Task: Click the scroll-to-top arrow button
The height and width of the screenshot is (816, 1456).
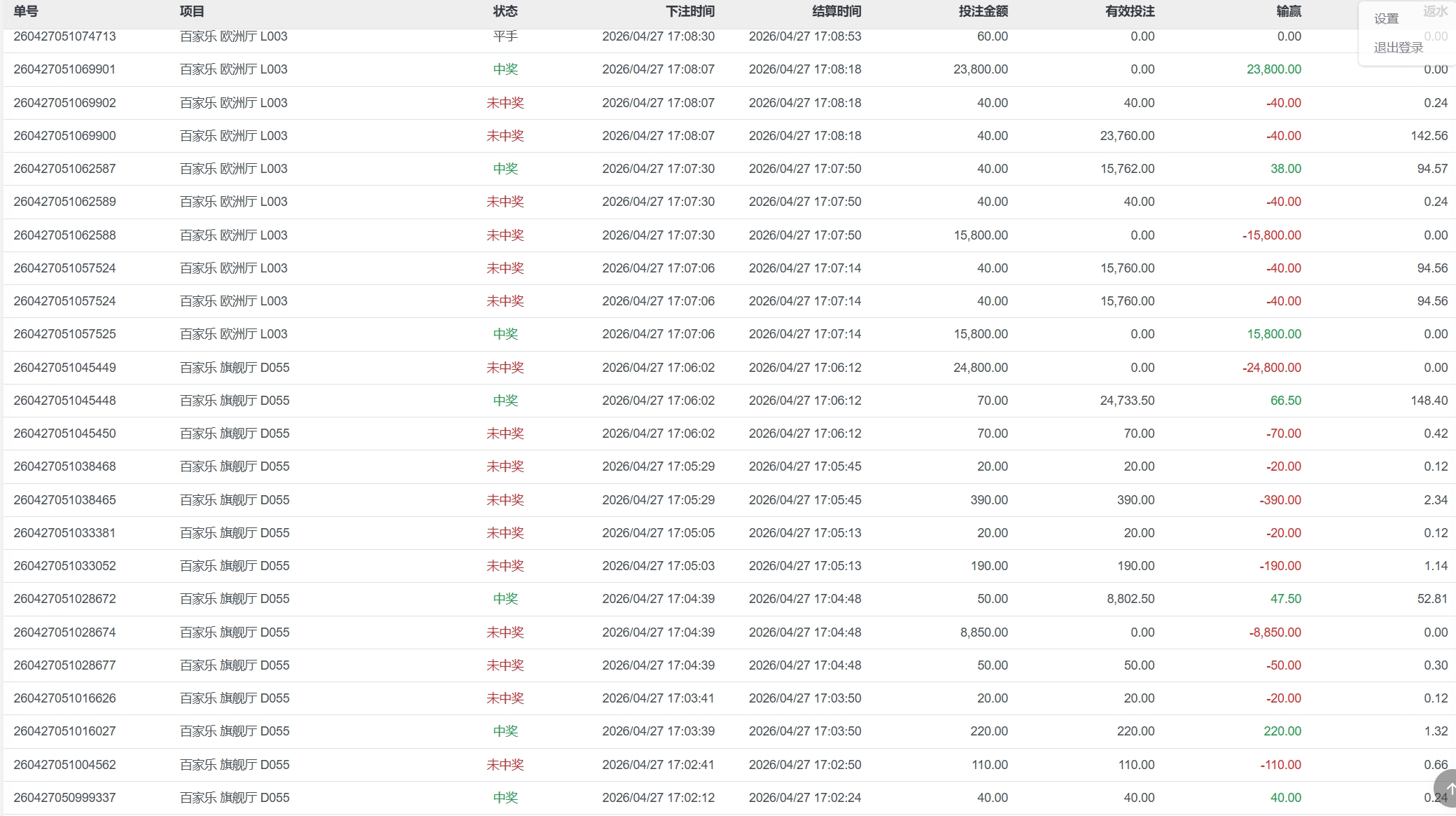Action: (1446, 789)
